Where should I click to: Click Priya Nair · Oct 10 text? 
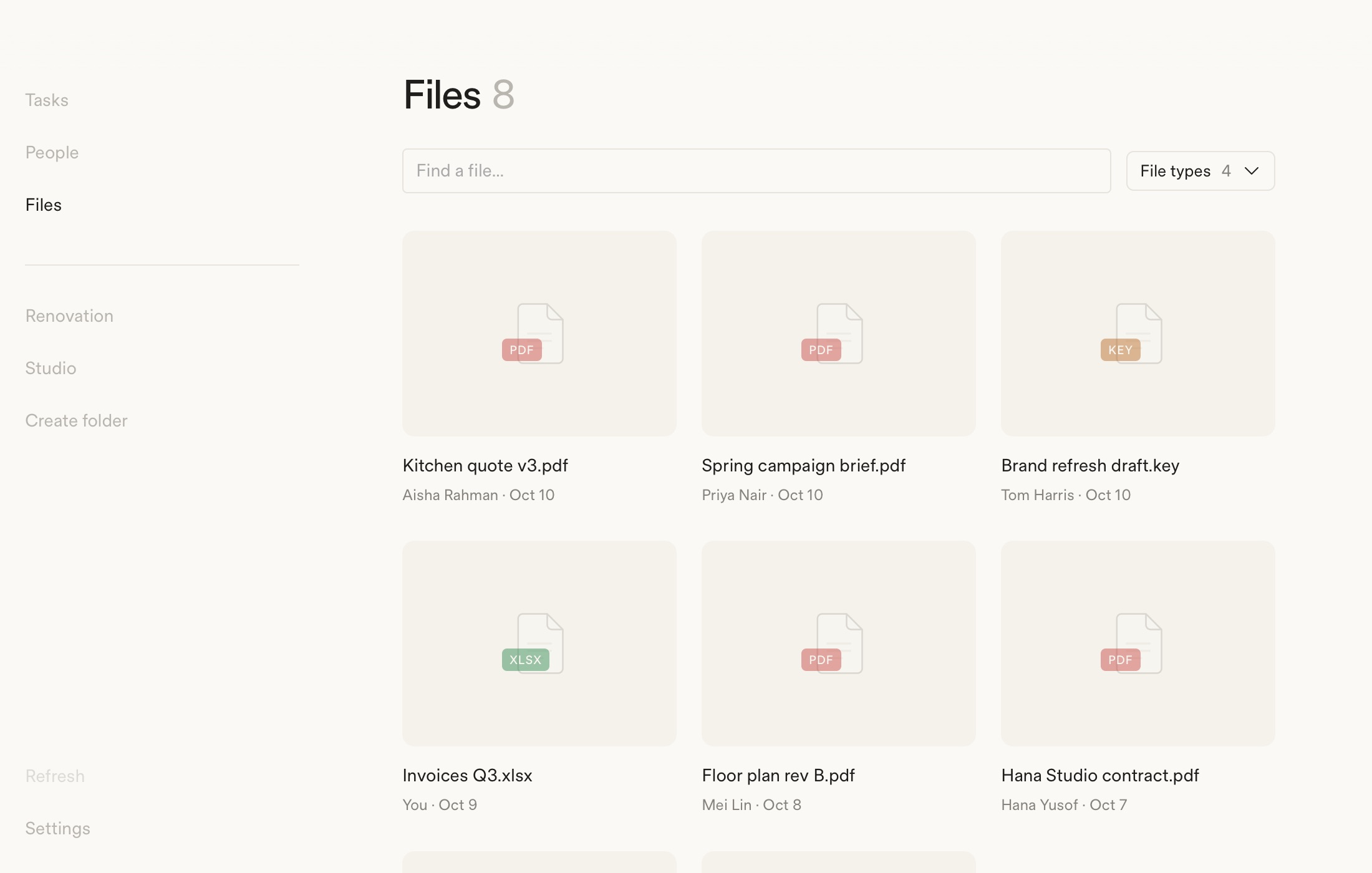pos(762,495)
